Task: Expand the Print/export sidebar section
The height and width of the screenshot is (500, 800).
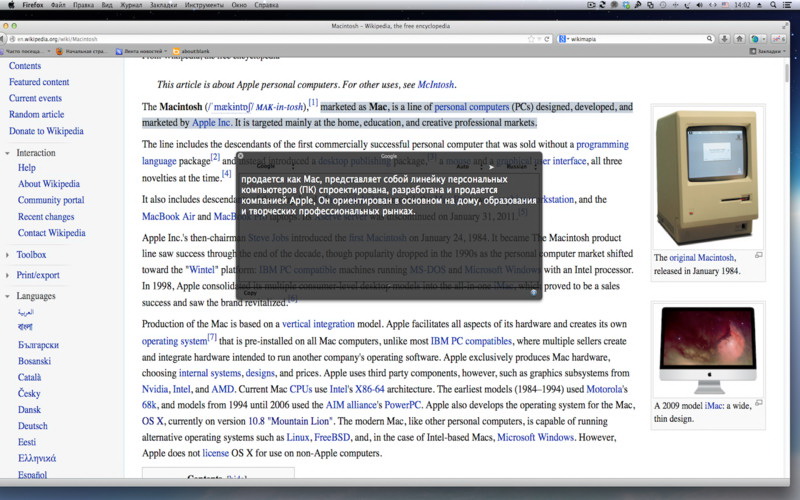Action: (38, 275)
